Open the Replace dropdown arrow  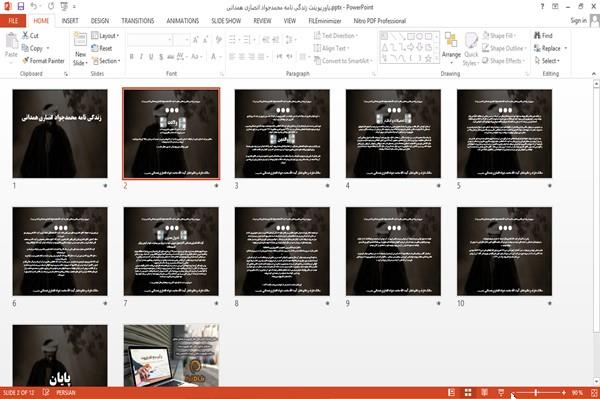pos(566,48)
